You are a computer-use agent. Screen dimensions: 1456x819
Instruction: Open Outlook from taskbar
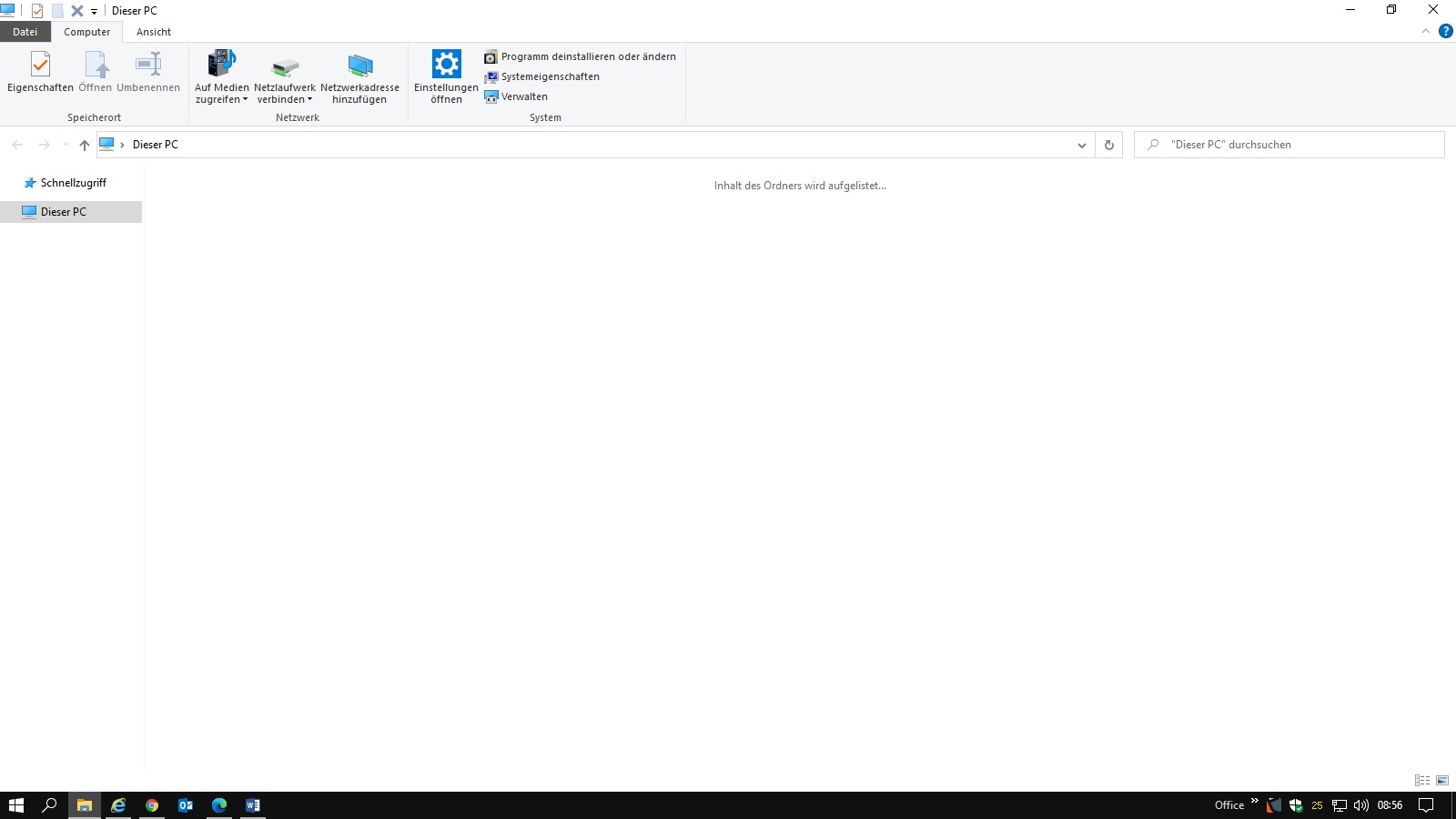coord(186,805)
